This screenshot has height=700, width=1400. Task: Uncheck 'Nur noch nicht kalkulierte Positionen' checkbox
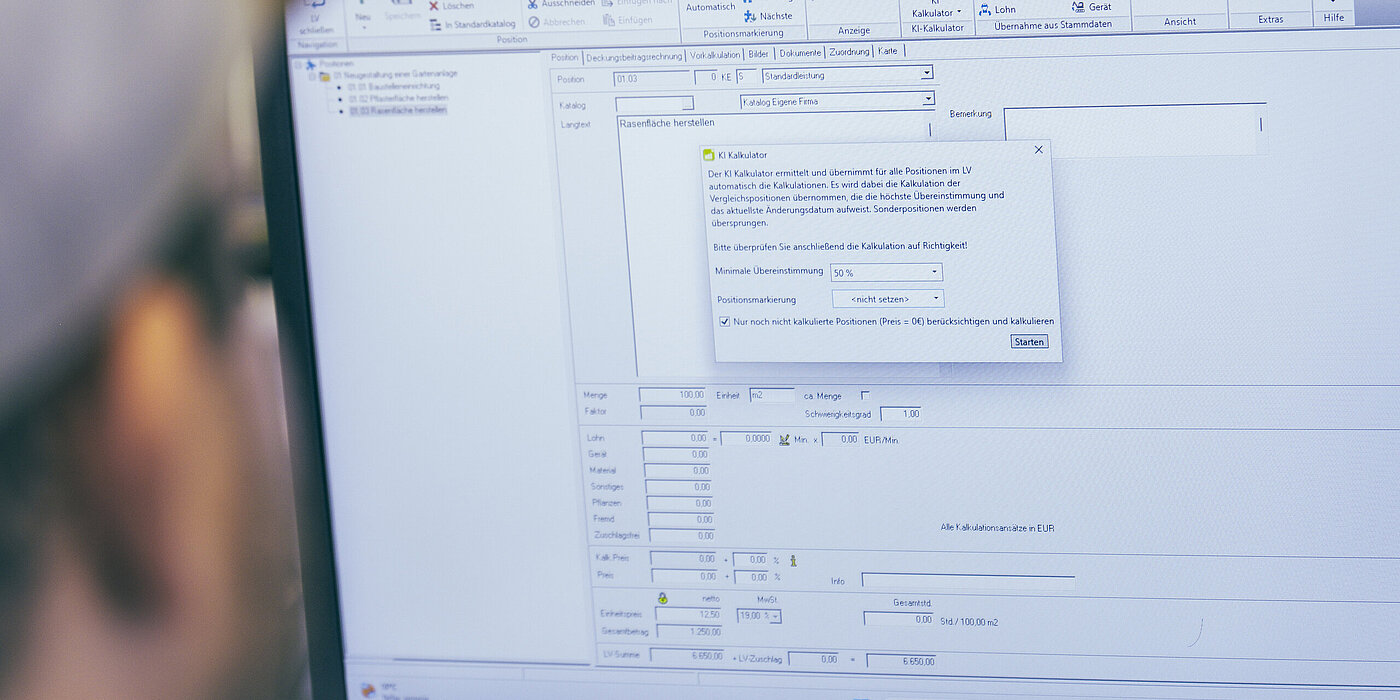tap(725, 322)
